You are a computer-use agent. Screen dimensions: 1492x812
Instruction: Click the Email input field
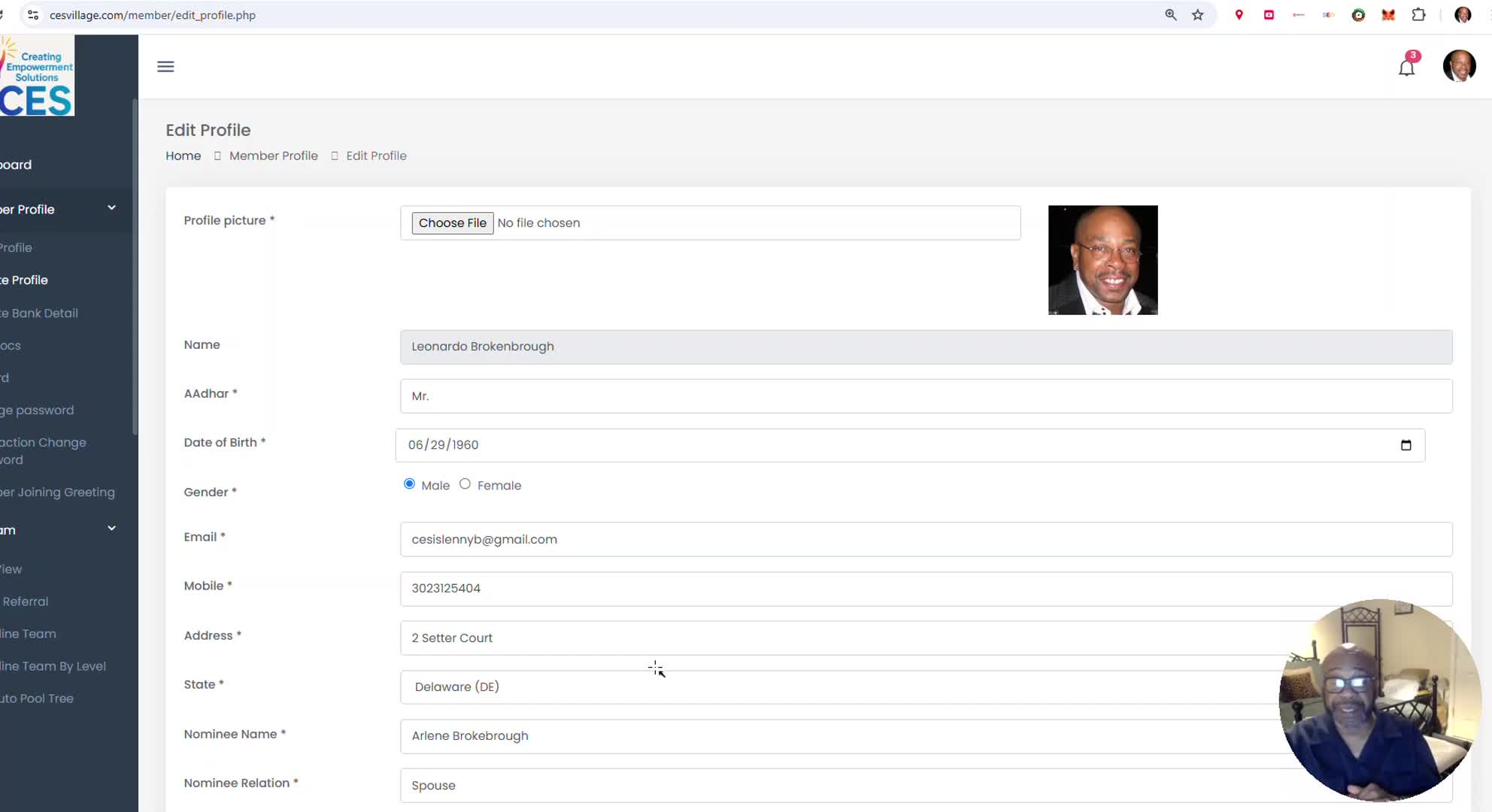[926, 540]
